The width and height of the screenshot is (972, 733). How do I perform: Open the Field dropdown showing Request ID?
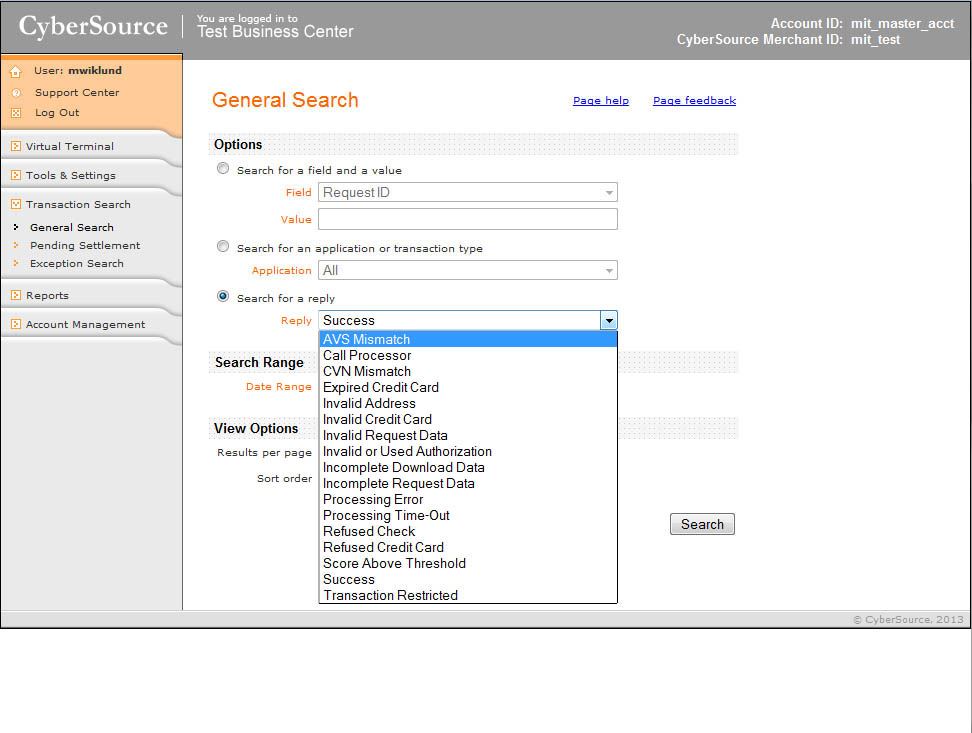[468, 192]
